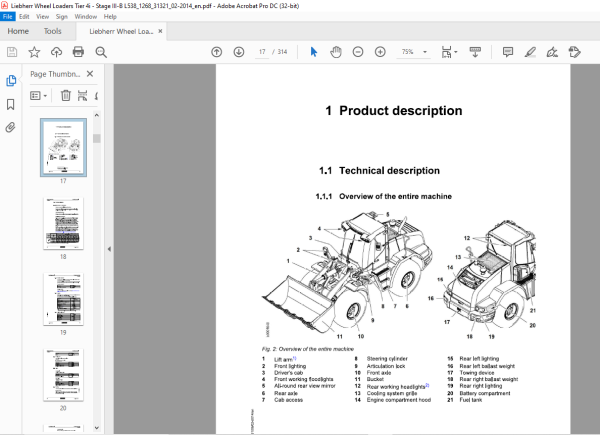Collapse the navigation pane with the arrow
600x435 pixels.
pyautogui.click(x=109, y=249)
